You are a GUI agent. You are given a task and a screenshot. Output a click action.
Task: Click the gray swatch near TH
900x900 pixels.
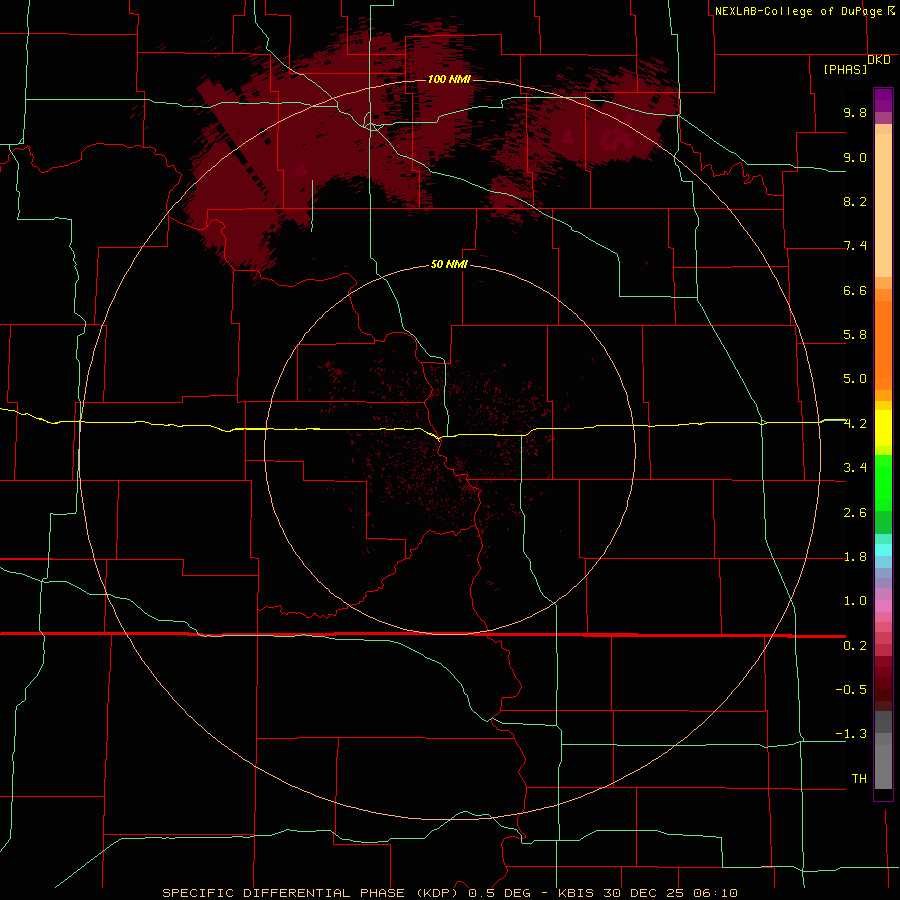click(x=883, y=766)
